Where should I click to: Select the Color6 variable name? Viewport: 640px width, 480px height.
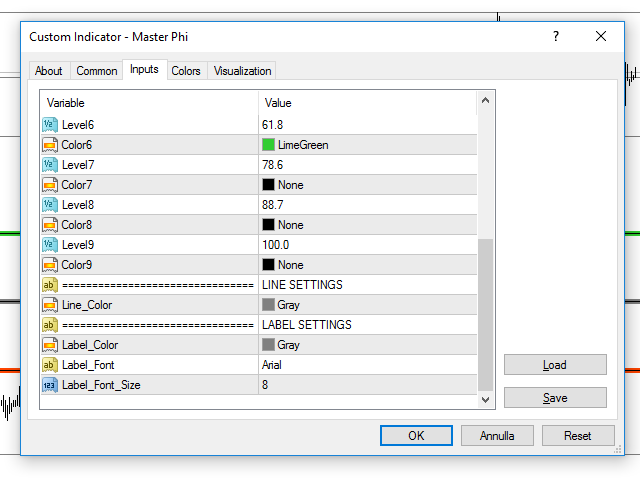[x=77, y=145]
